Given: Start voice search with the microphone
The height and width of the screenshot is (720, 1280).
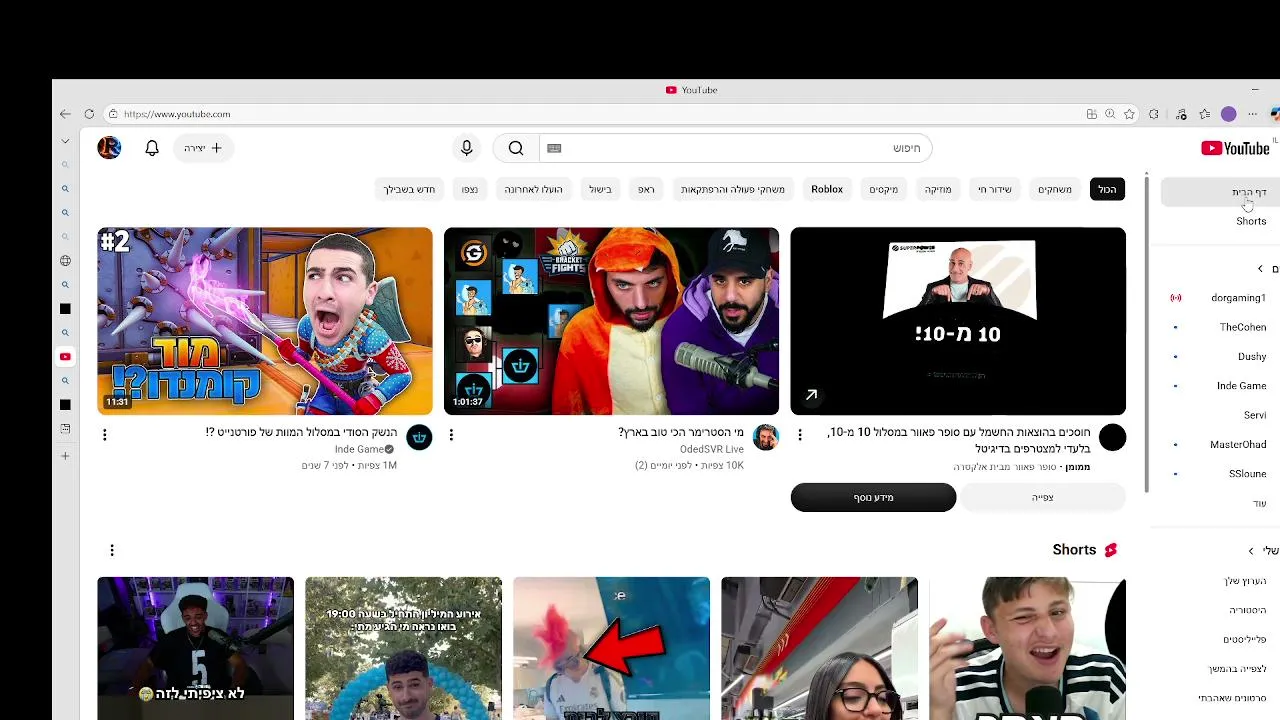Looking at the screenshot, I should 466,148.
